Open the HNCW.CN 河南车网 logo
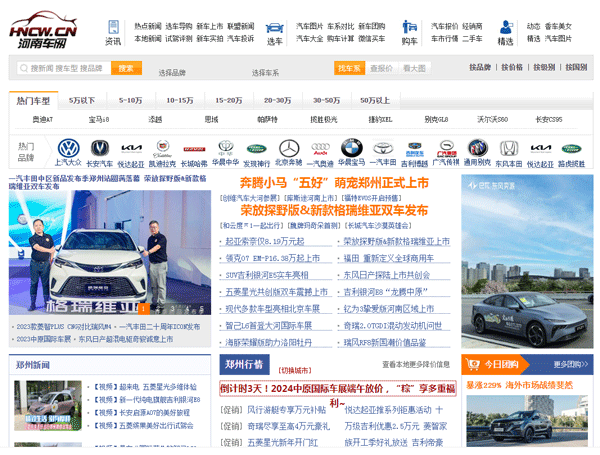Image resolution: width=600 pixels, height=455 pixels. pyautogui.click(x=43, y=30)
